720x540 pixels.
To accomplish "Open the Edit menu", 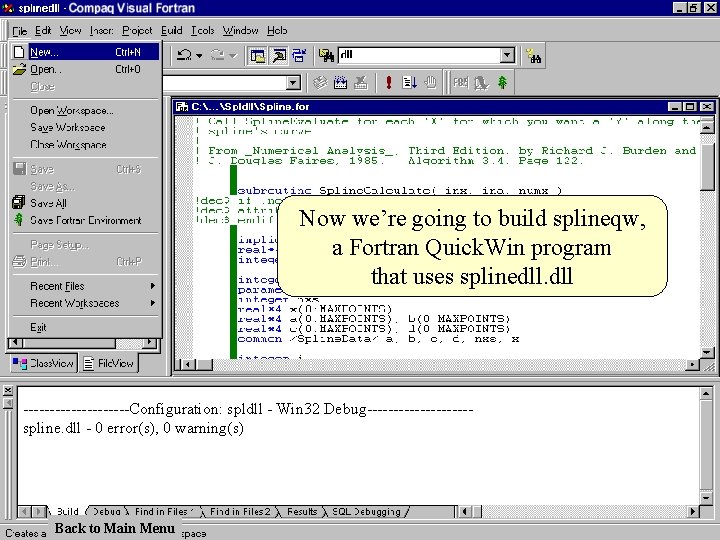I will tap(43, 31).
